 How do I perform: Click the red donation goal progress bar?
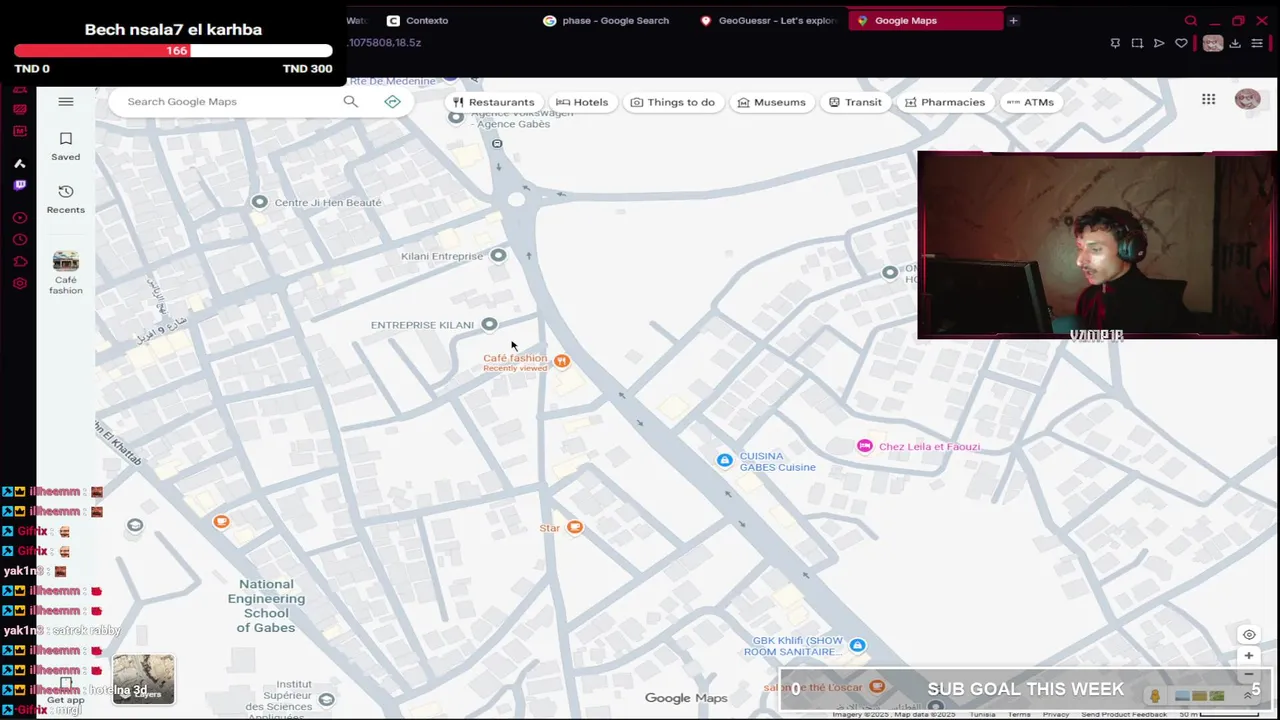[173, 50]
